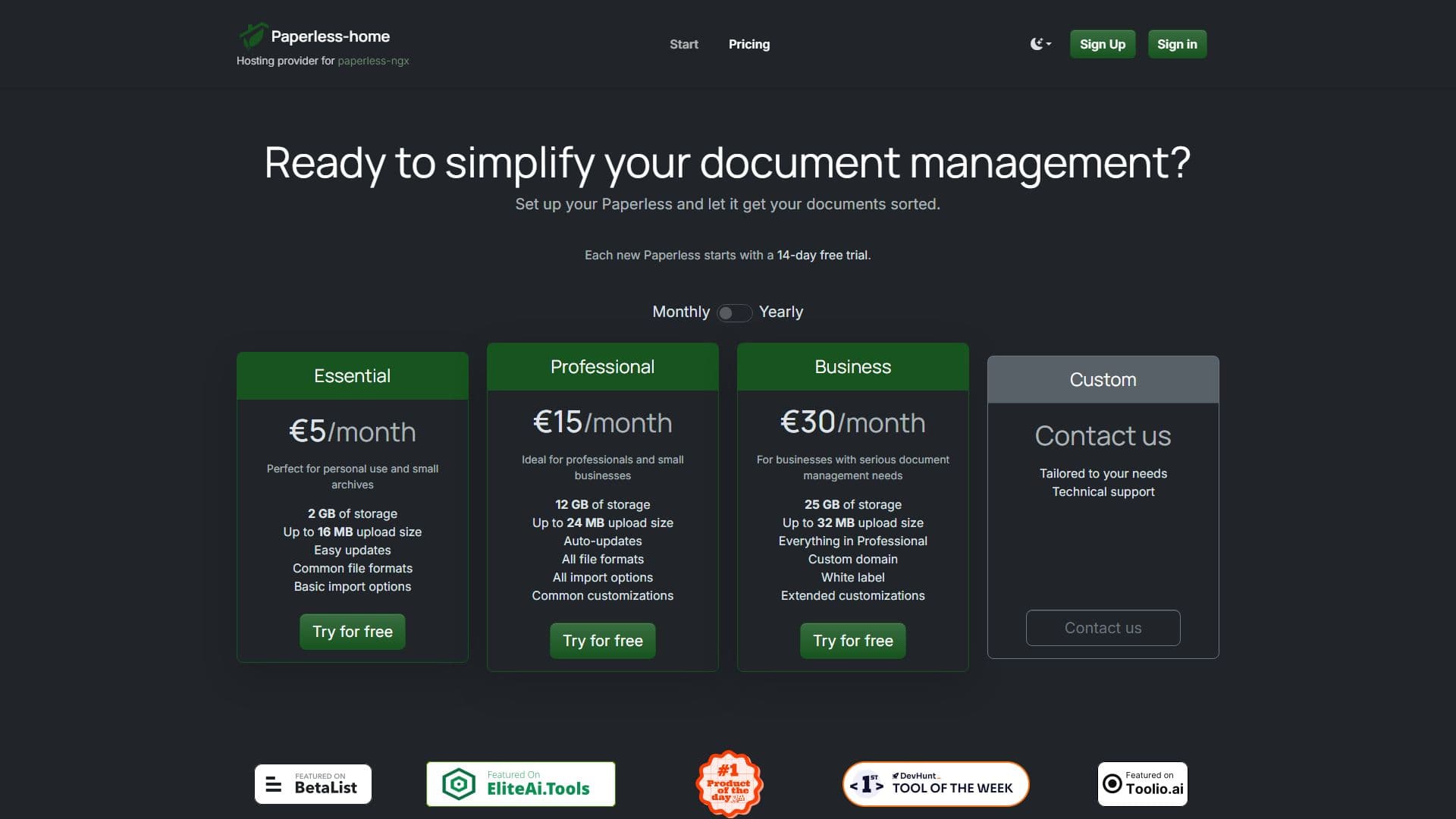Click the Paperless-home leaf logo
Image resolution: width=1456 pixels, height=819 pixels.
pyautogui.click(x=253, y=35)
